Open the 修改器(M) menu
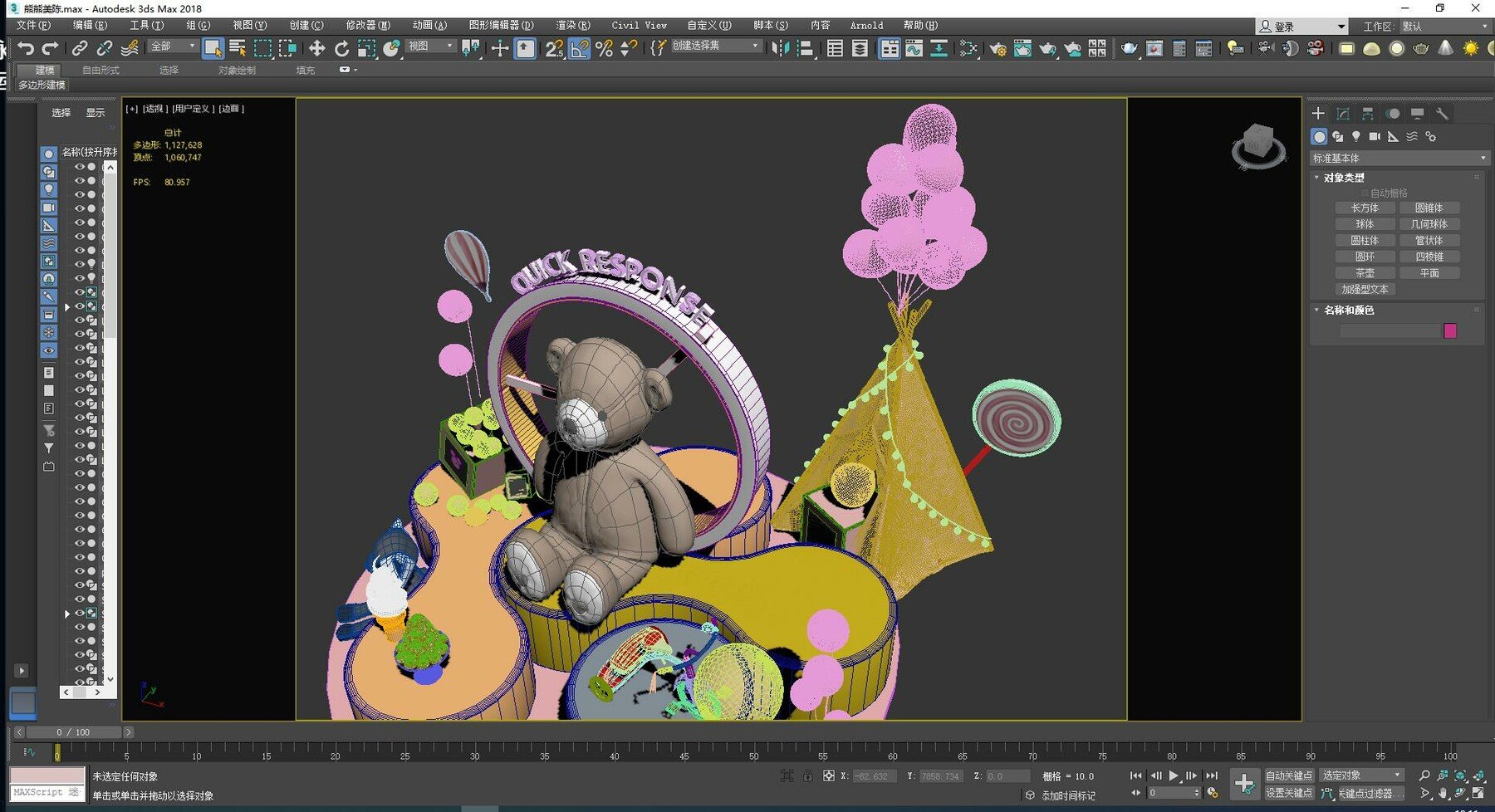1495x812 pixels. 368,26
